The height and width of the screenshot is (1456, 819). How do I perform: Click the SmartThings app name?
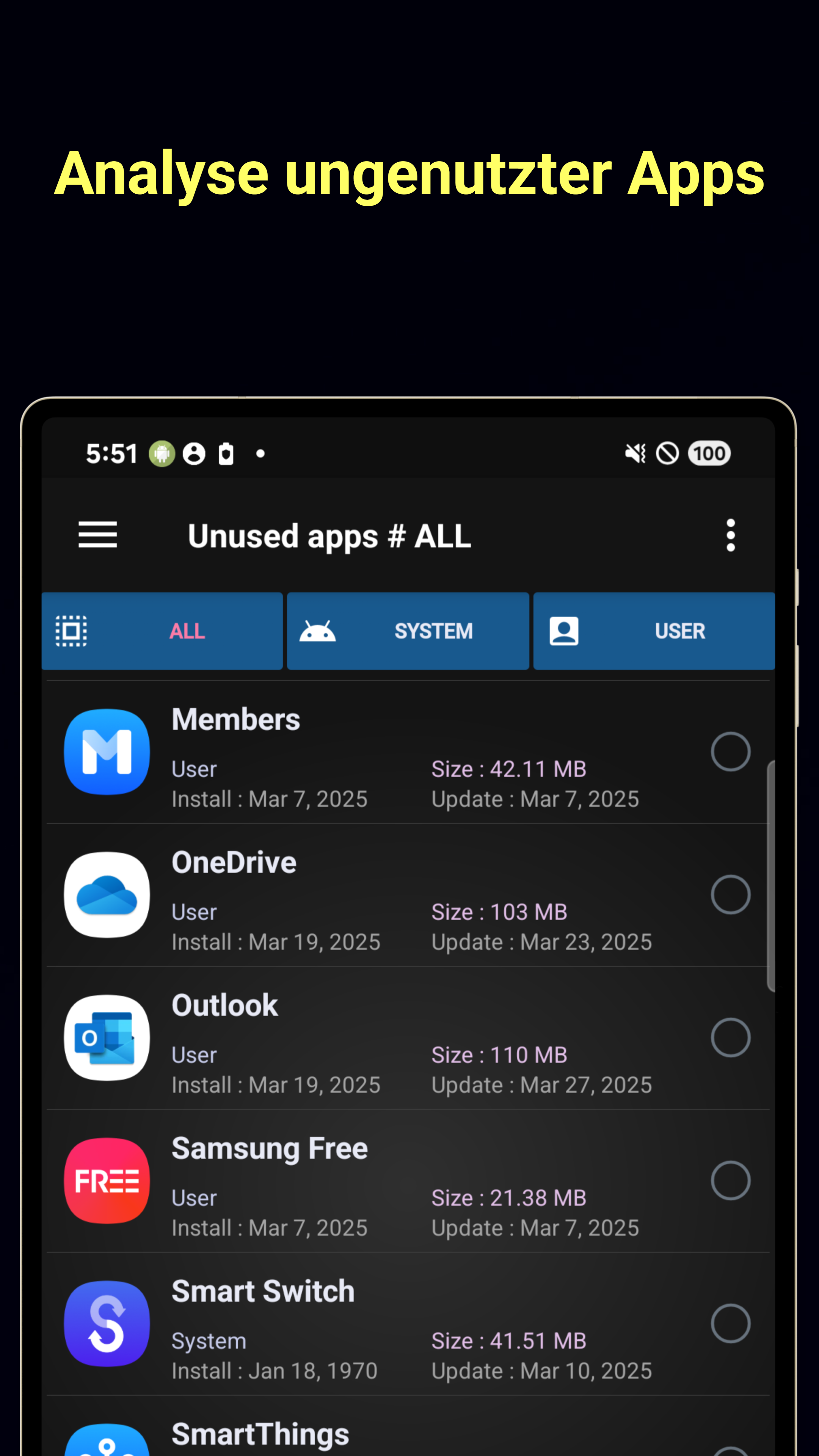click(260, 1435)
